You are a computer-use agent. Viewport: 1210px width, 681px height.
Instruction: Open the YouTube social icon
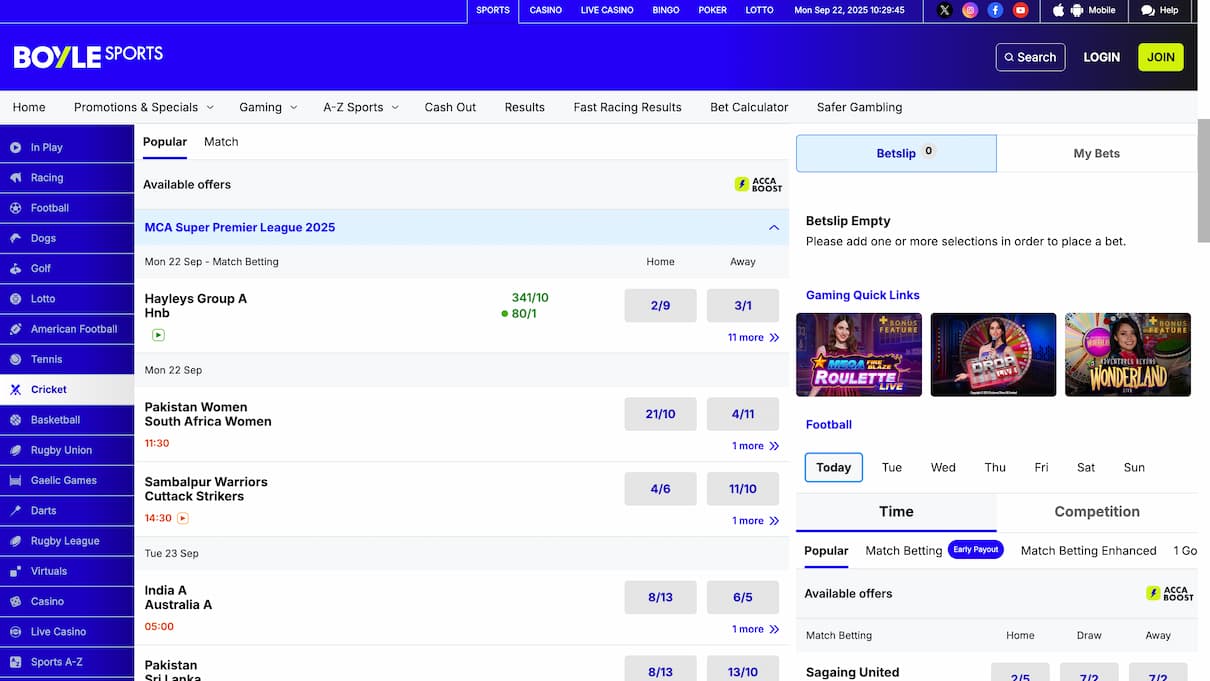point(1020,10)
